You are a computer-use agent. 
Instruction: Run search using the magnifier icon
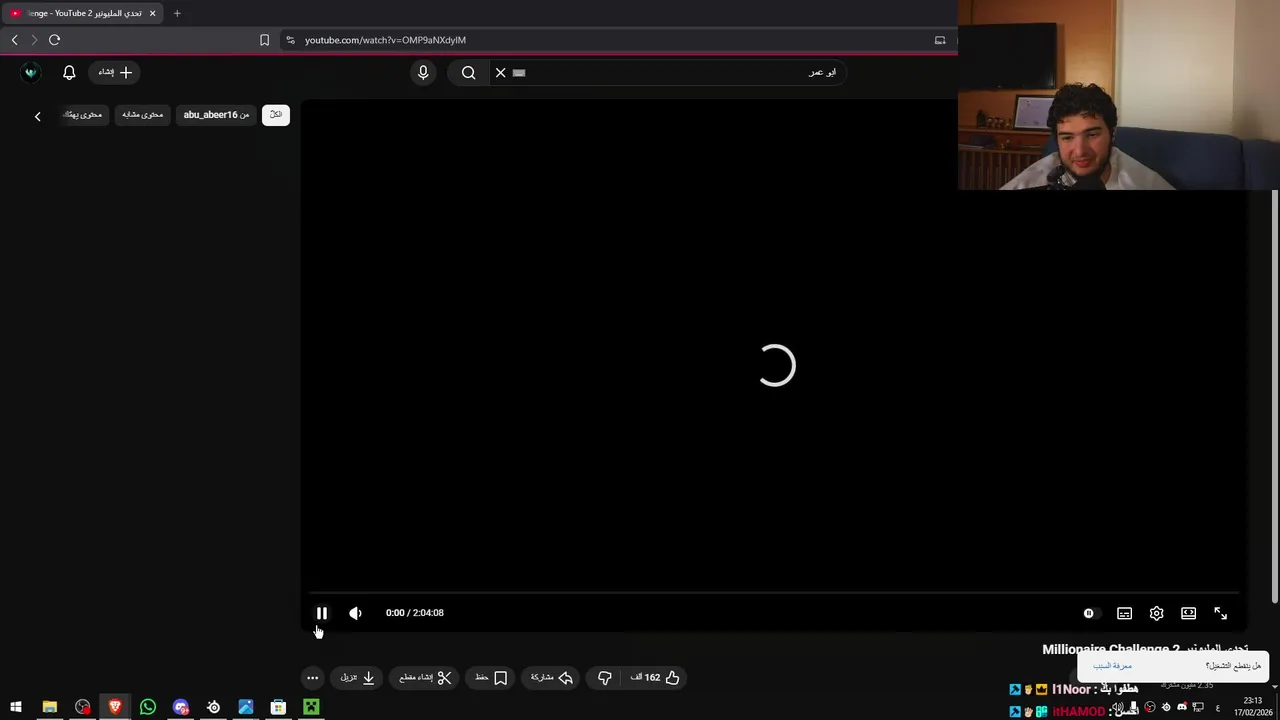(468, 72)
